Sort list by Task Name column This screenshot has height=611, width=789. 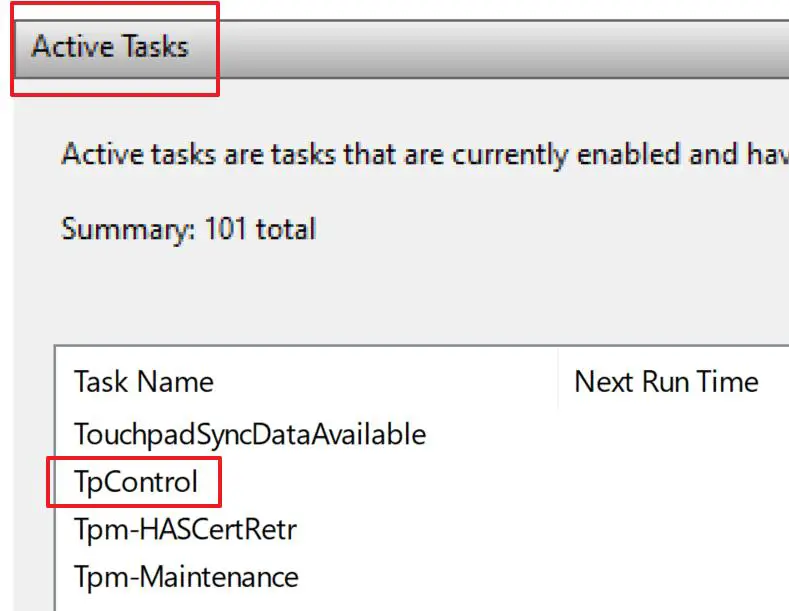point(143,381)
